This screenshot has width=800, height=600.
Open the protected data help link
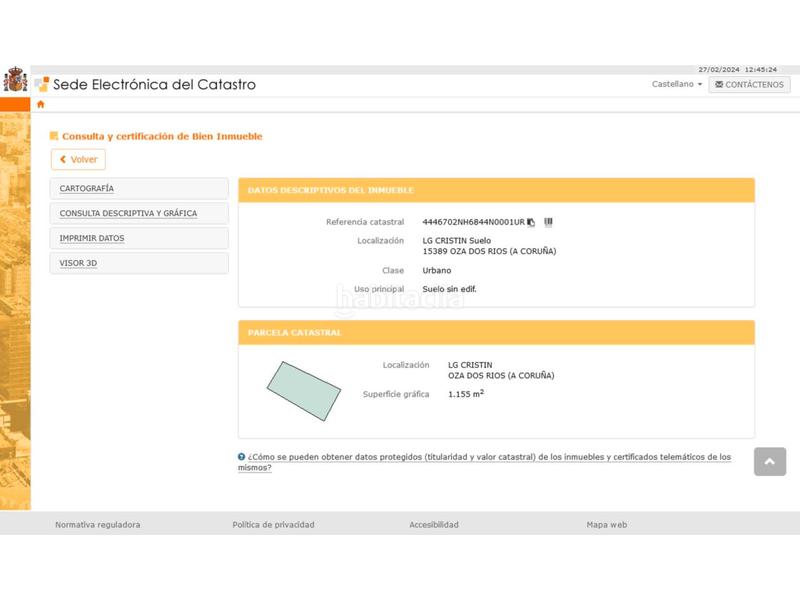coord(484,461)
